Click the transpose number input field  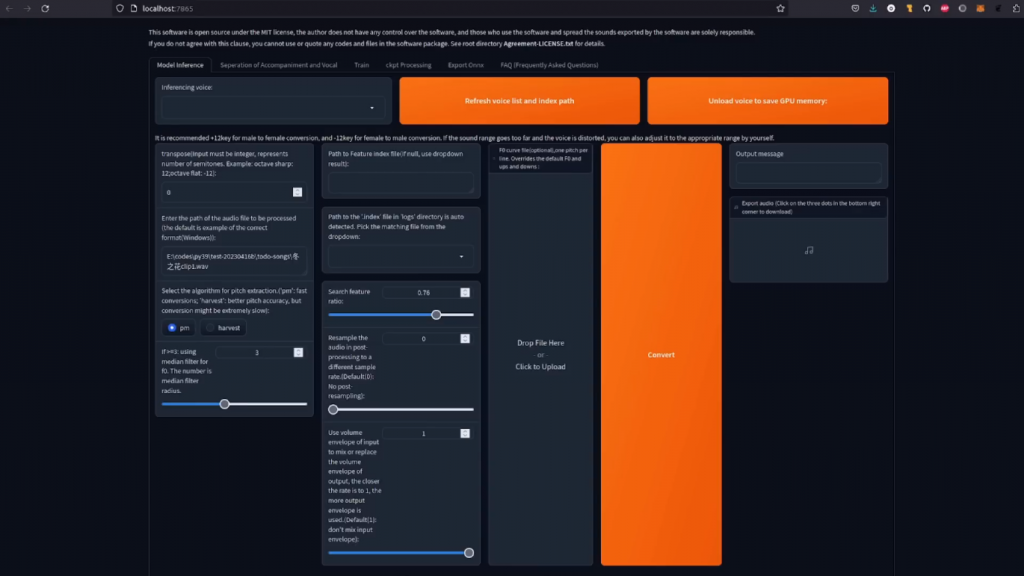[233, 192]
